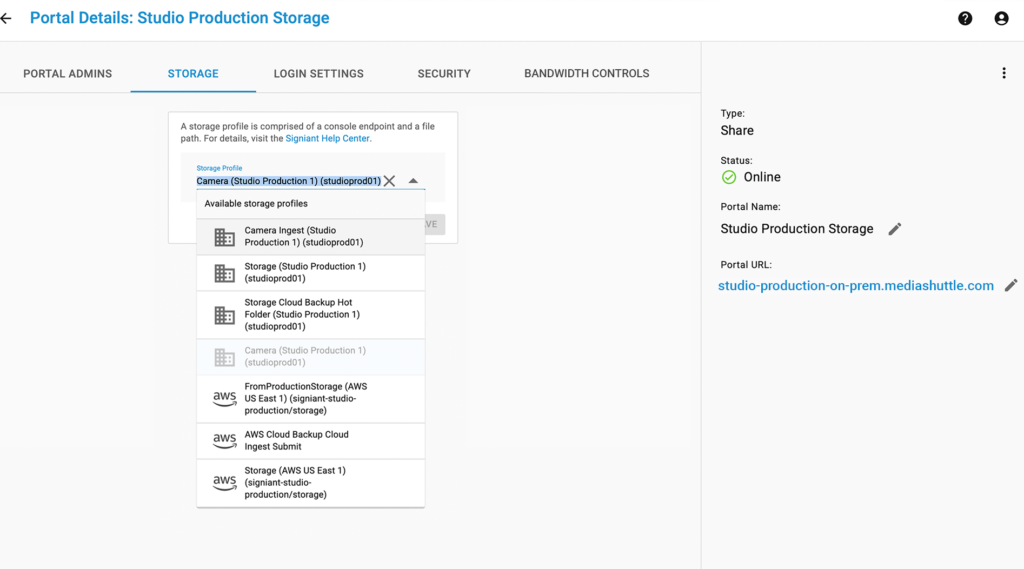
Task: Open the Login Settings tab
Action: 319,74
